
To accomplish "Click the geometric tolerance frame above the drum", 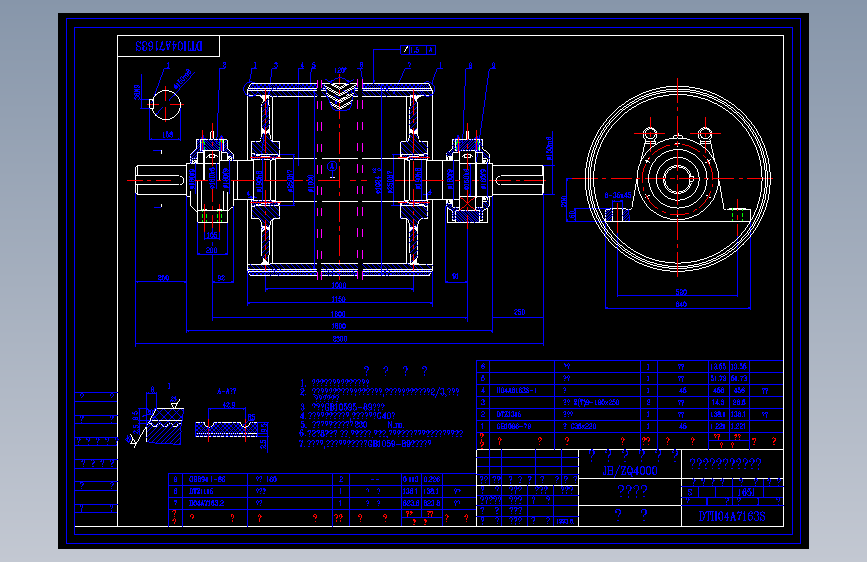I will click(x=418, y=50).
